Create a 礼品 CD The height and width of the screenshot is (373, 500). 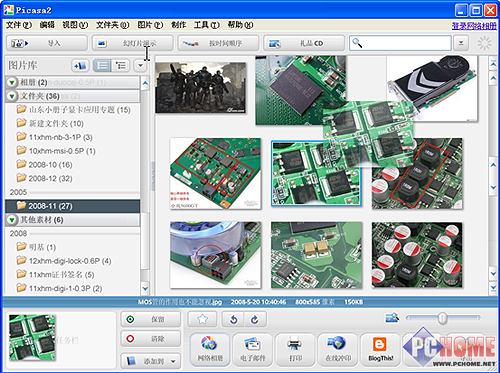[304, 43]
